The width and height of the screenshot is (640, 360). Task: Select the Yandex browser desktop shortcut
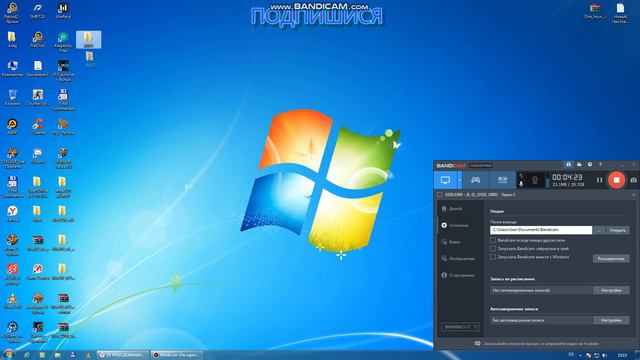pyautogui.click(x=13, y=214)
